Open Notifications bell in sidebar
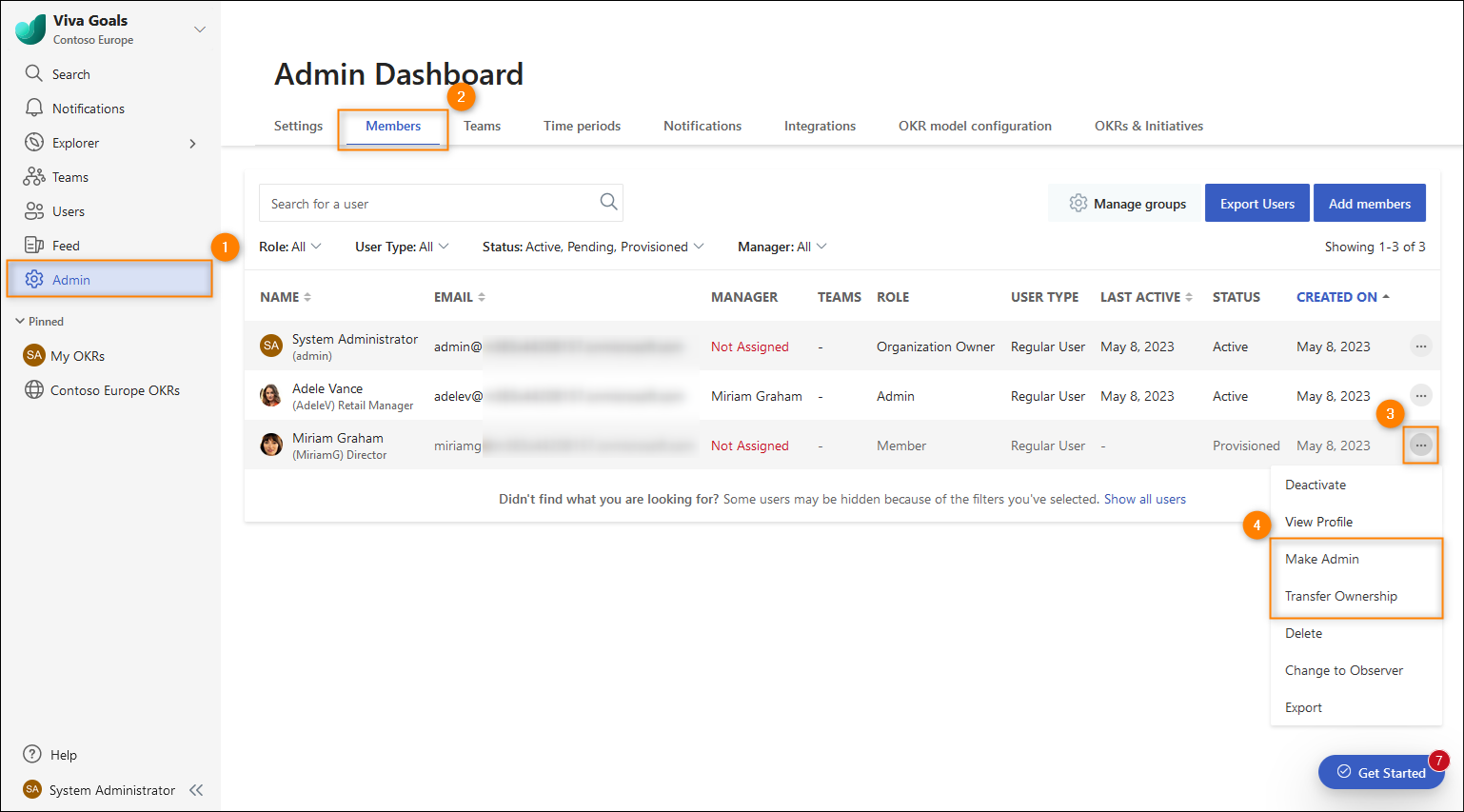 point(74,109)
